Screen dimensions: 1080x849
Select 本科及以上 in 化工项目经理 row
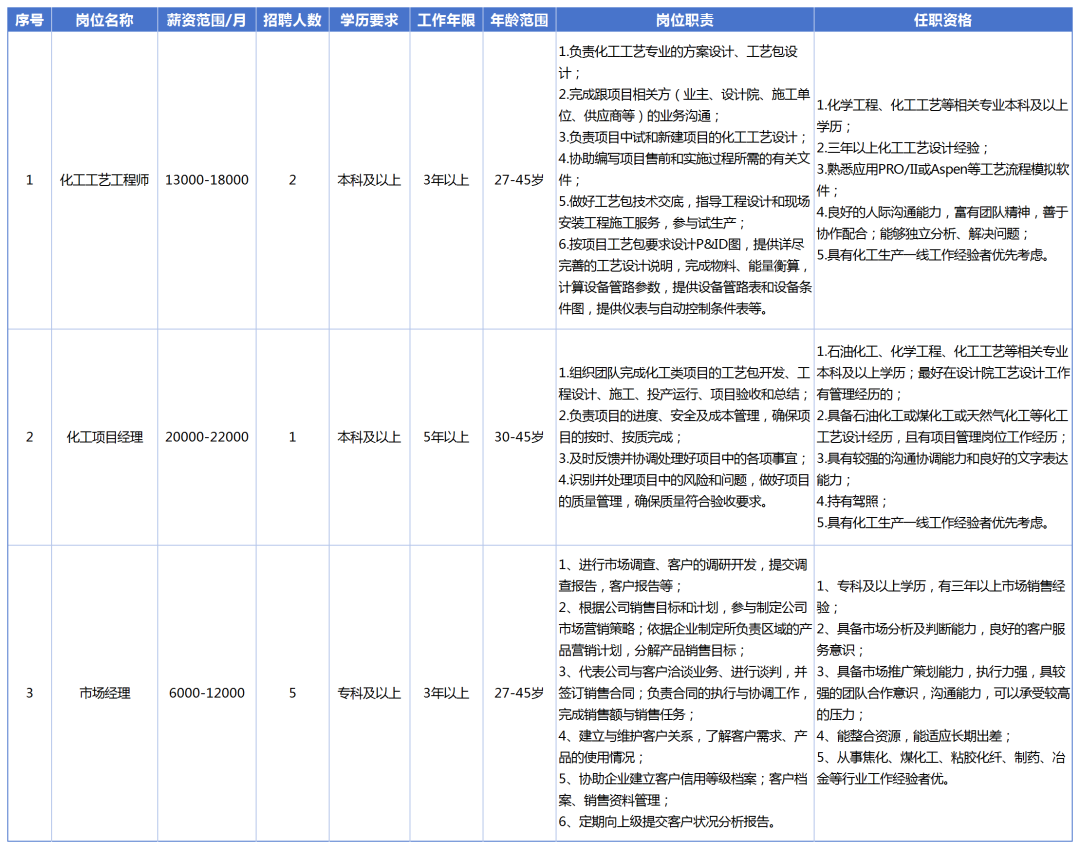pos(369,437)
